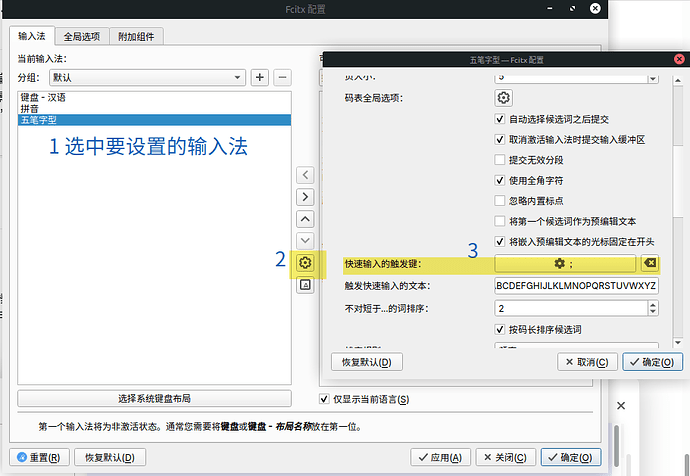The image size is (690, 476).
Task: Enable 忽略内置标点 checkbox
Action: 499,201
